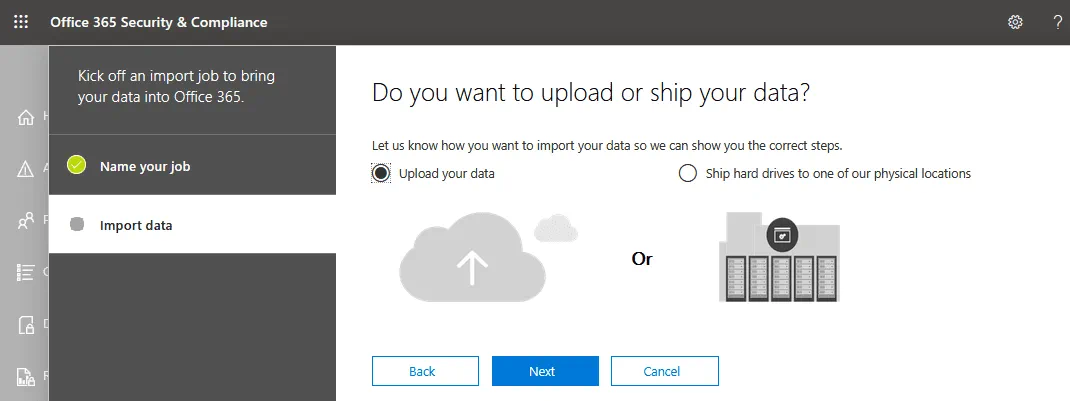The image size is (1070, 401).
Task: Click the help question mark icon
Action: [1057, 22]
